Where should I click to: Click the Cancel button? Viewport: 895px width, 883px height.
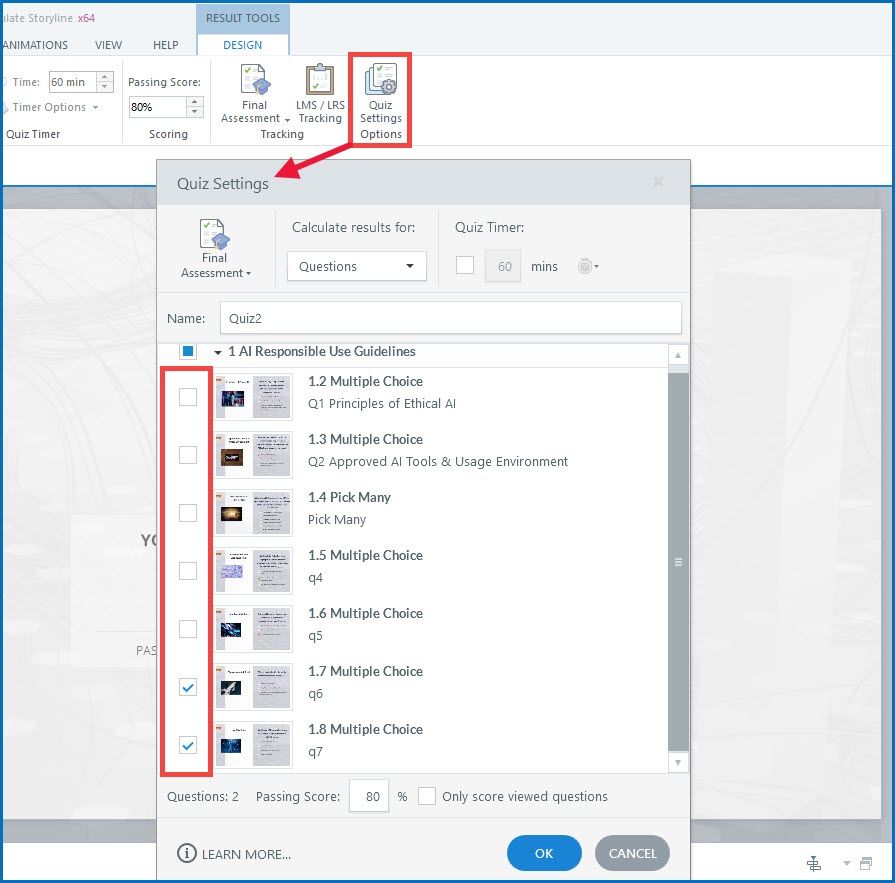[632, 853]
